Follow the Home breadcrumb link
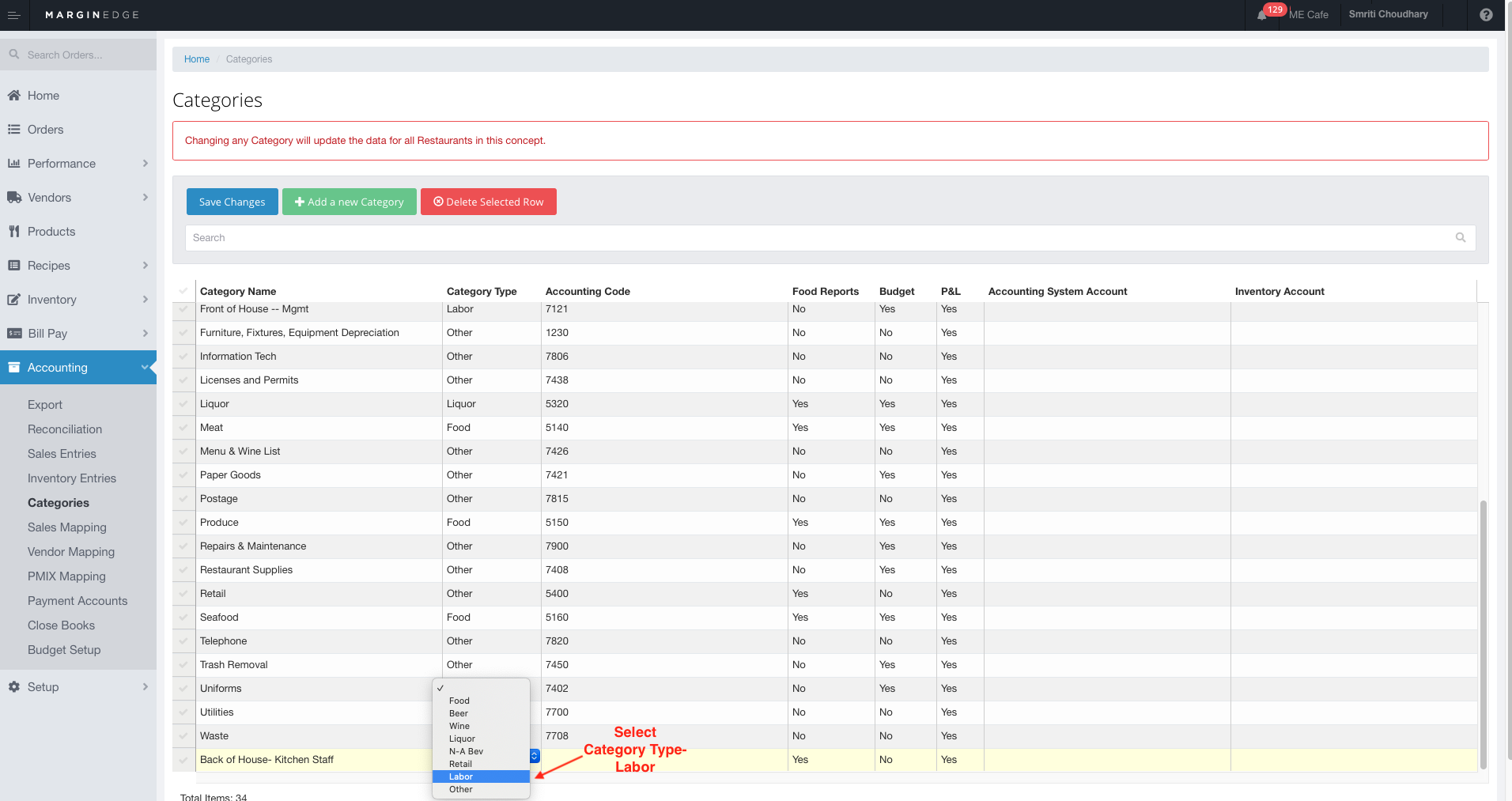The image size is (1512, 801). (197, 59)
